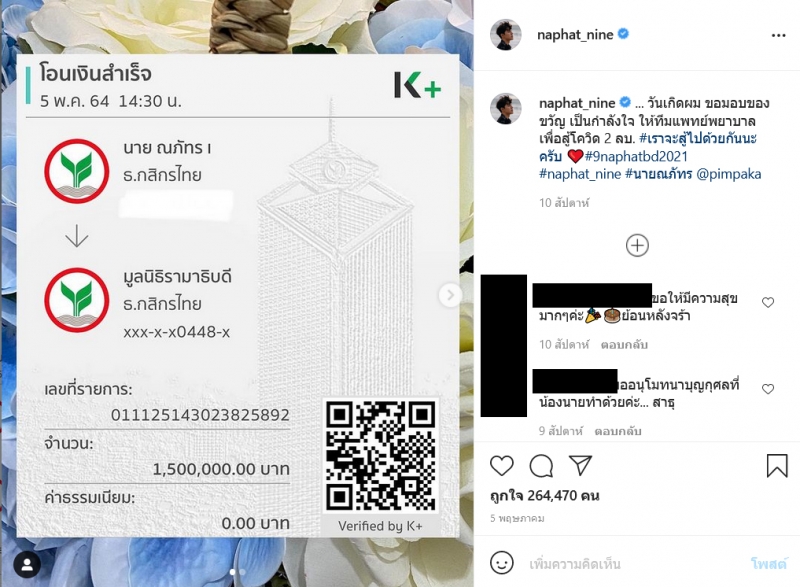Load more comments with the plus circle
This screenshot has width=800, height=587.
click(x=637, y=245)
